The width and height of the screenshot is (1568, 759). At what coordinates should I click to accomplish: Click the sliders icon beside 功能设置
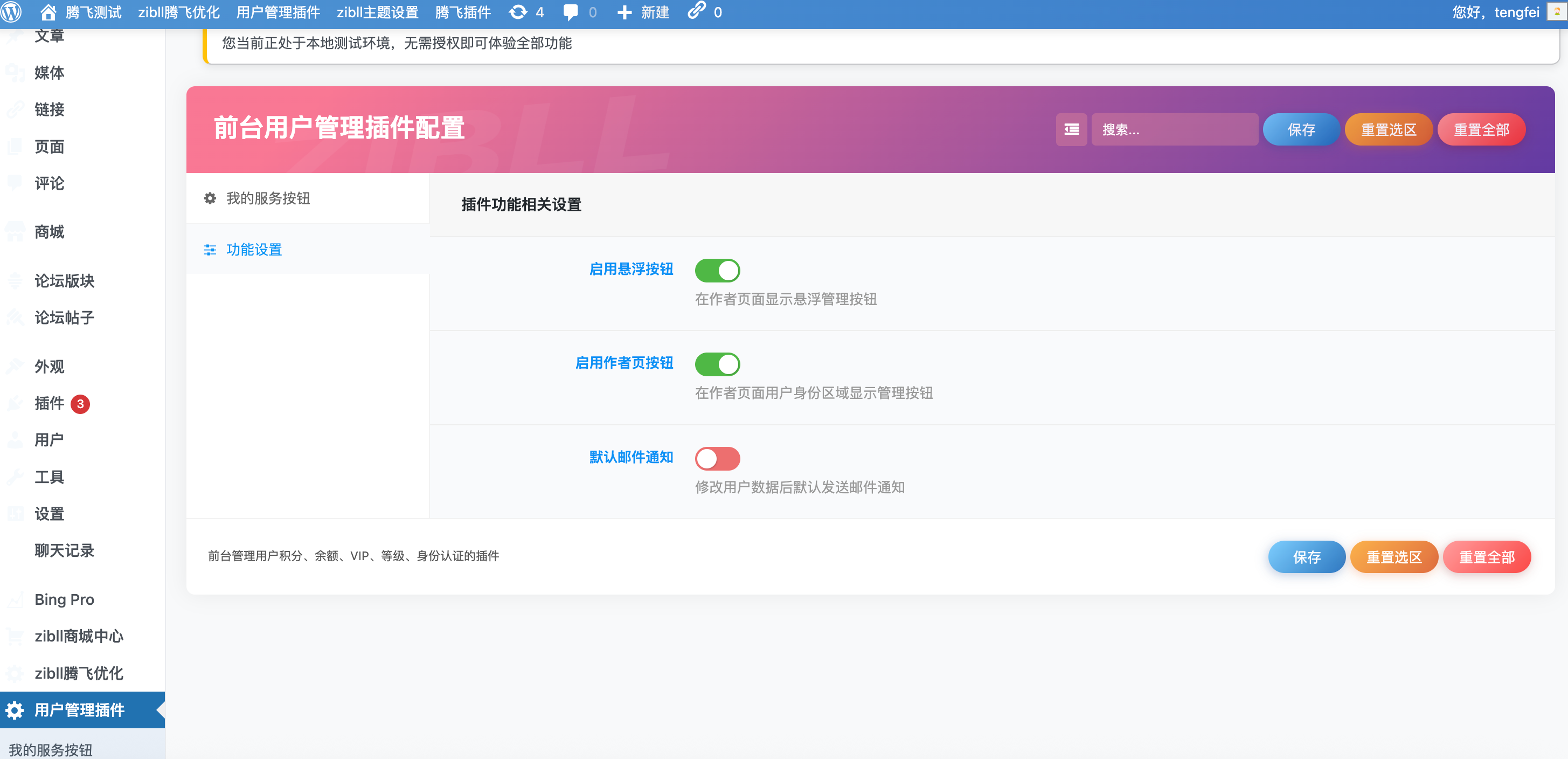(210, 250)
